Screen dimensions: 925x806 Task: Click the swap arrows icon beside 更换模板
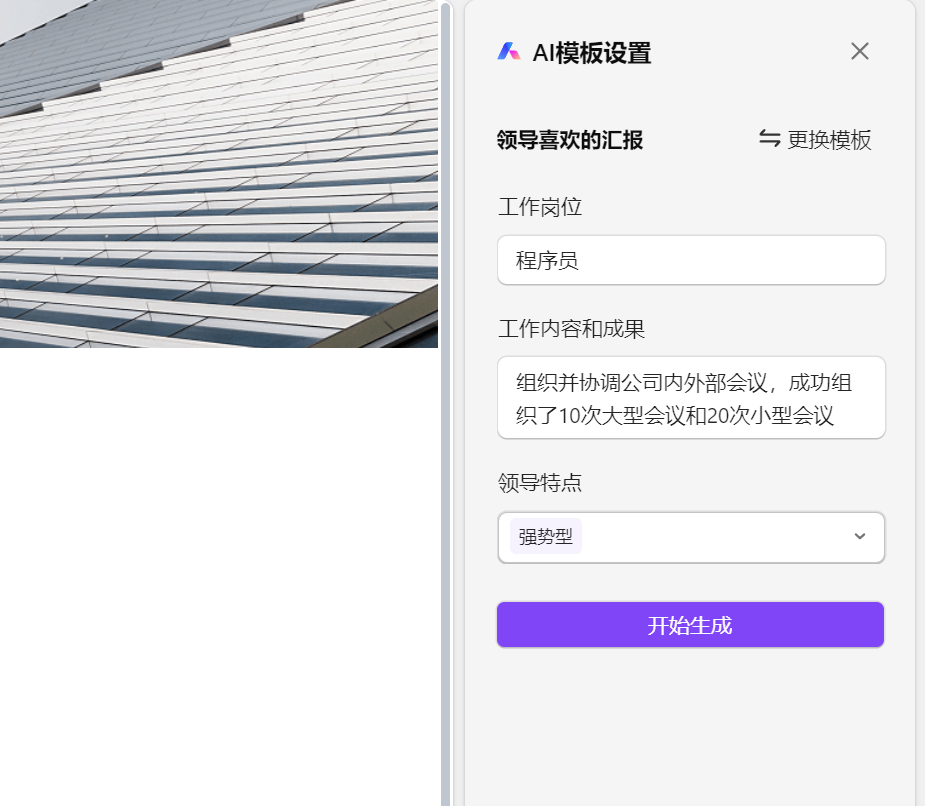(769, 139)
